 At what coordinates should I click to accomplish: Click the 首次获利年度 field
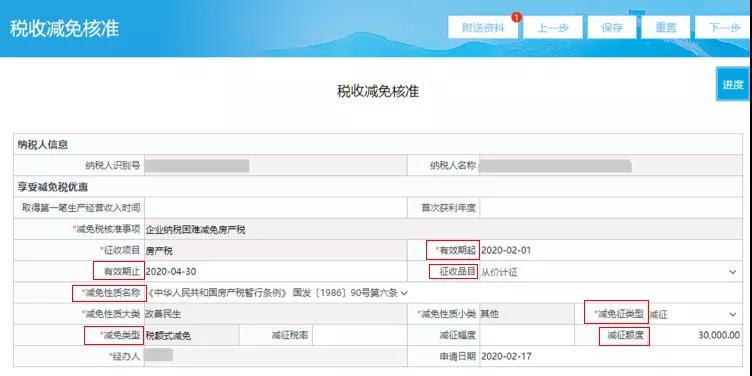(611, 208)
